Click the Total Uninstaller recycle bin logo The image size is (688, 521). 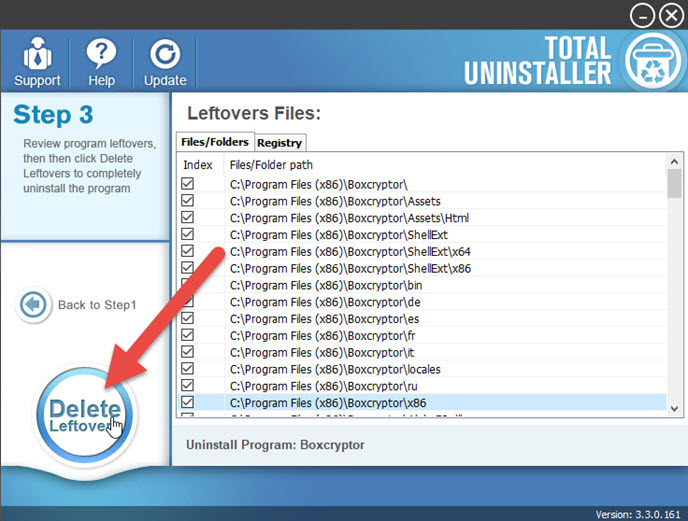tap(653, 61)
